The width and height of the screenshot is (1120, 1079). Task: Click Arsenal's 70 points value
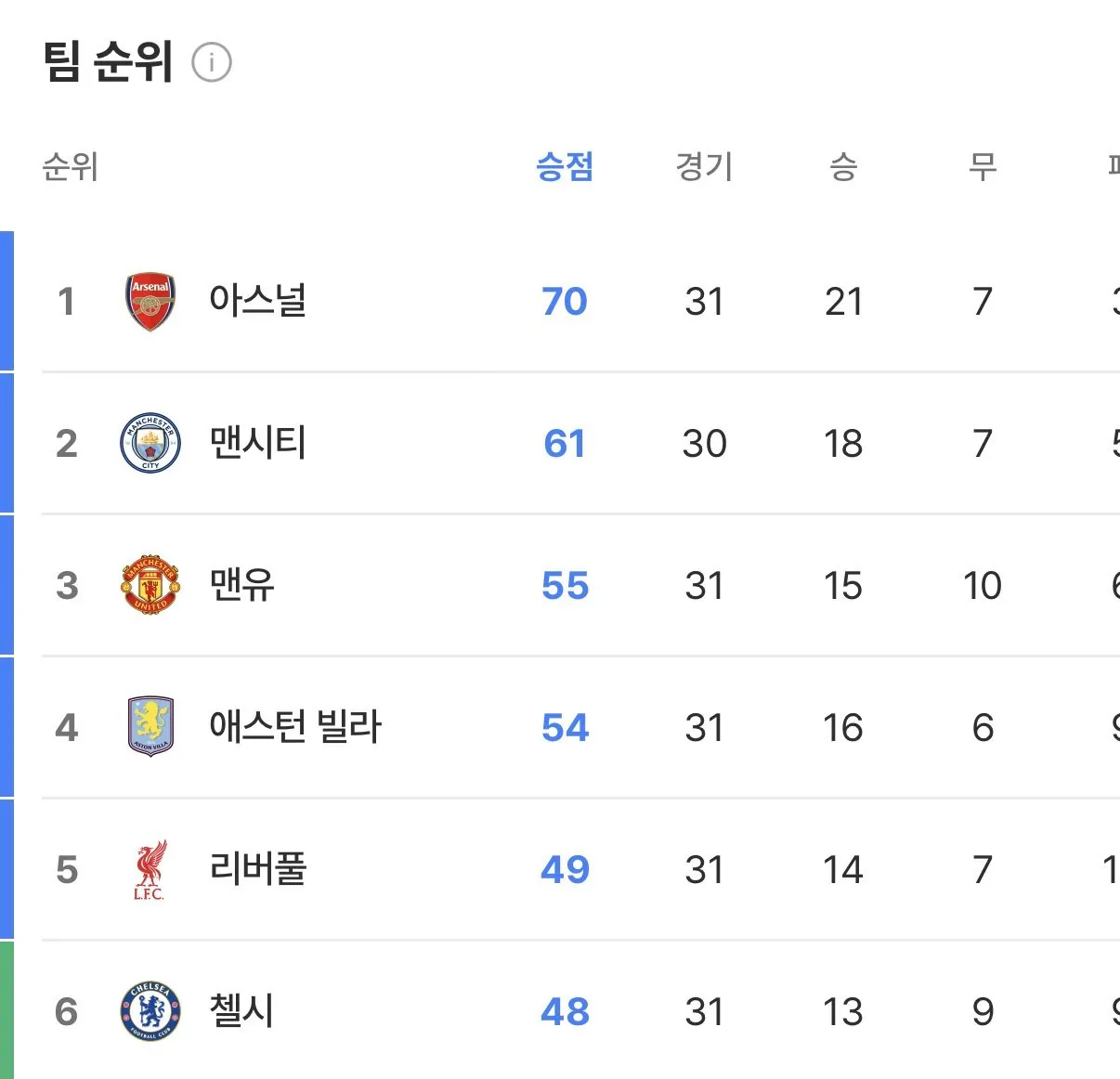tap(565, 302)
